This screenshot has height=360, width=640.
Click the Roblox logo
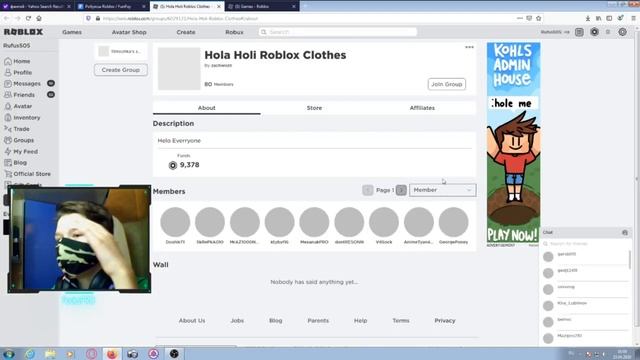[x=23, y=32]
